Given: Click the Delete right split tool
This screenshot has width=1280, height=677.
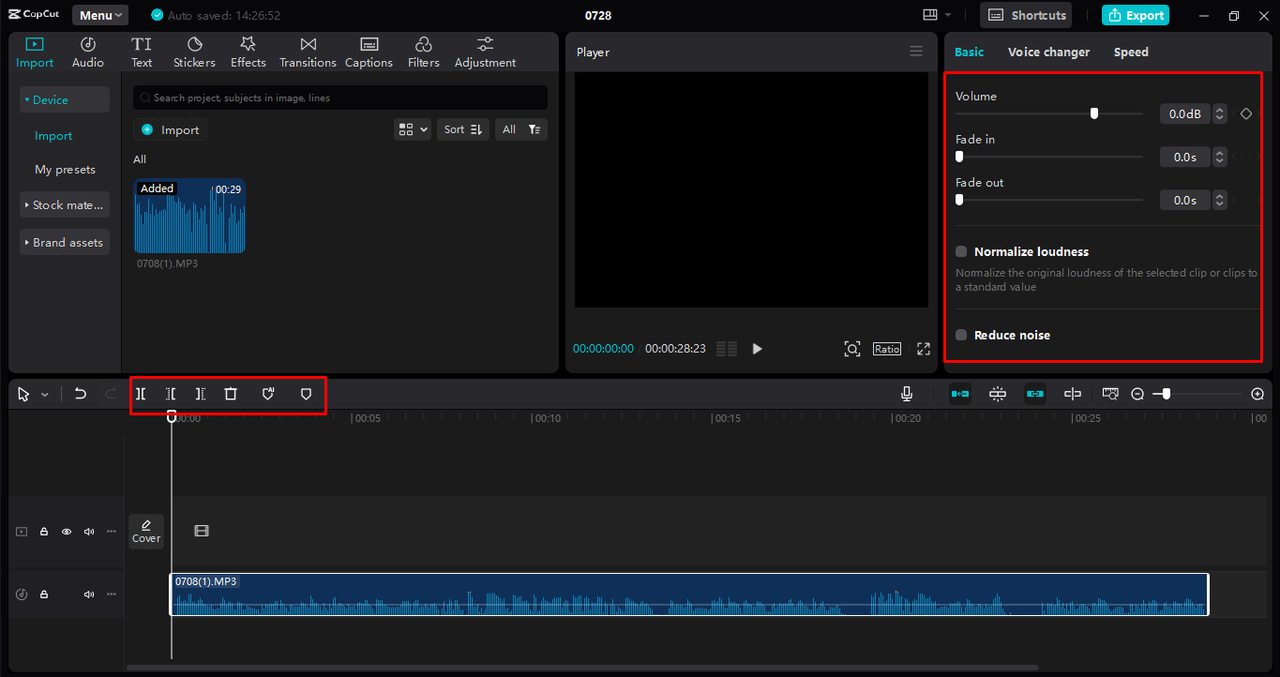Looking at the screenshot, I should click(x=201, y=394).
